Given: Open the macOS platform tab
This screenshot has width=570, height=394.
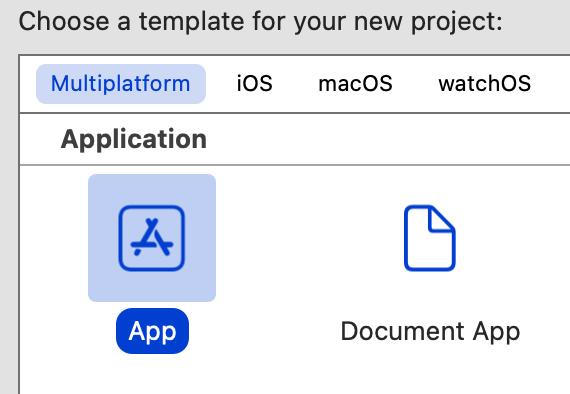Looking at the screenshot, I should pos(356,84).
